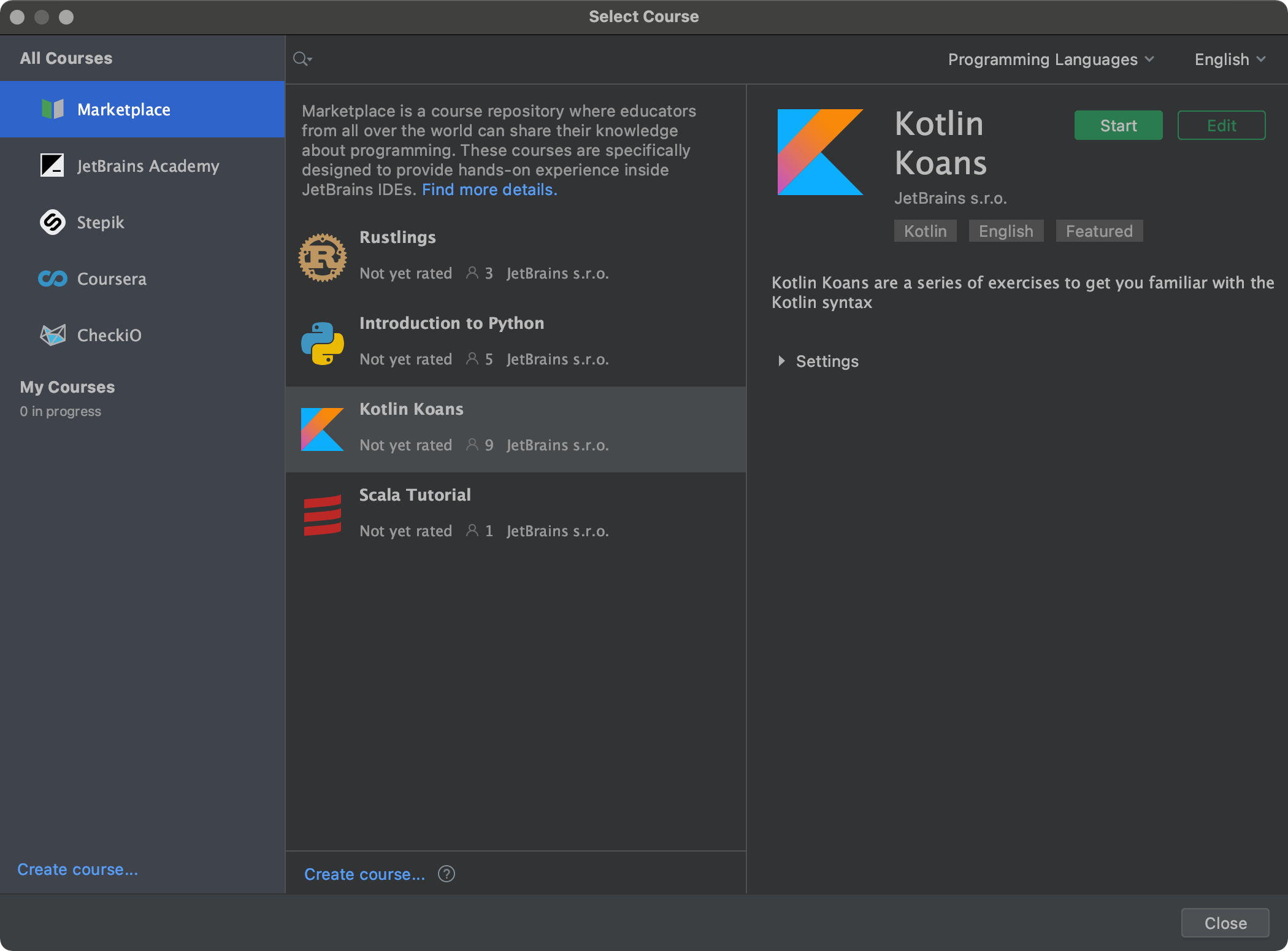The image size is (1288, 951).
Task: Click the search magnifier icon
Action: tap(302, 59)
